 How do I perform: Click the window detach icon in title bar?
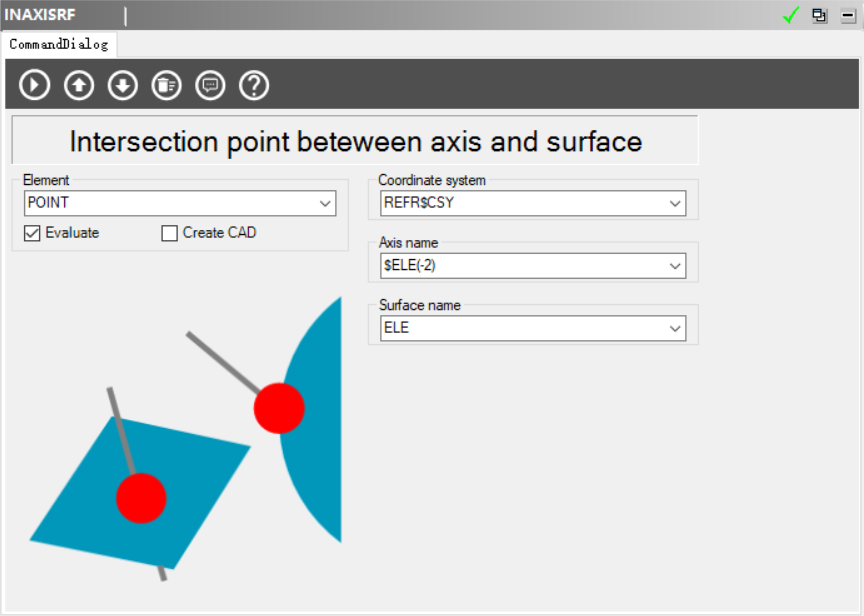click(819, 15)
